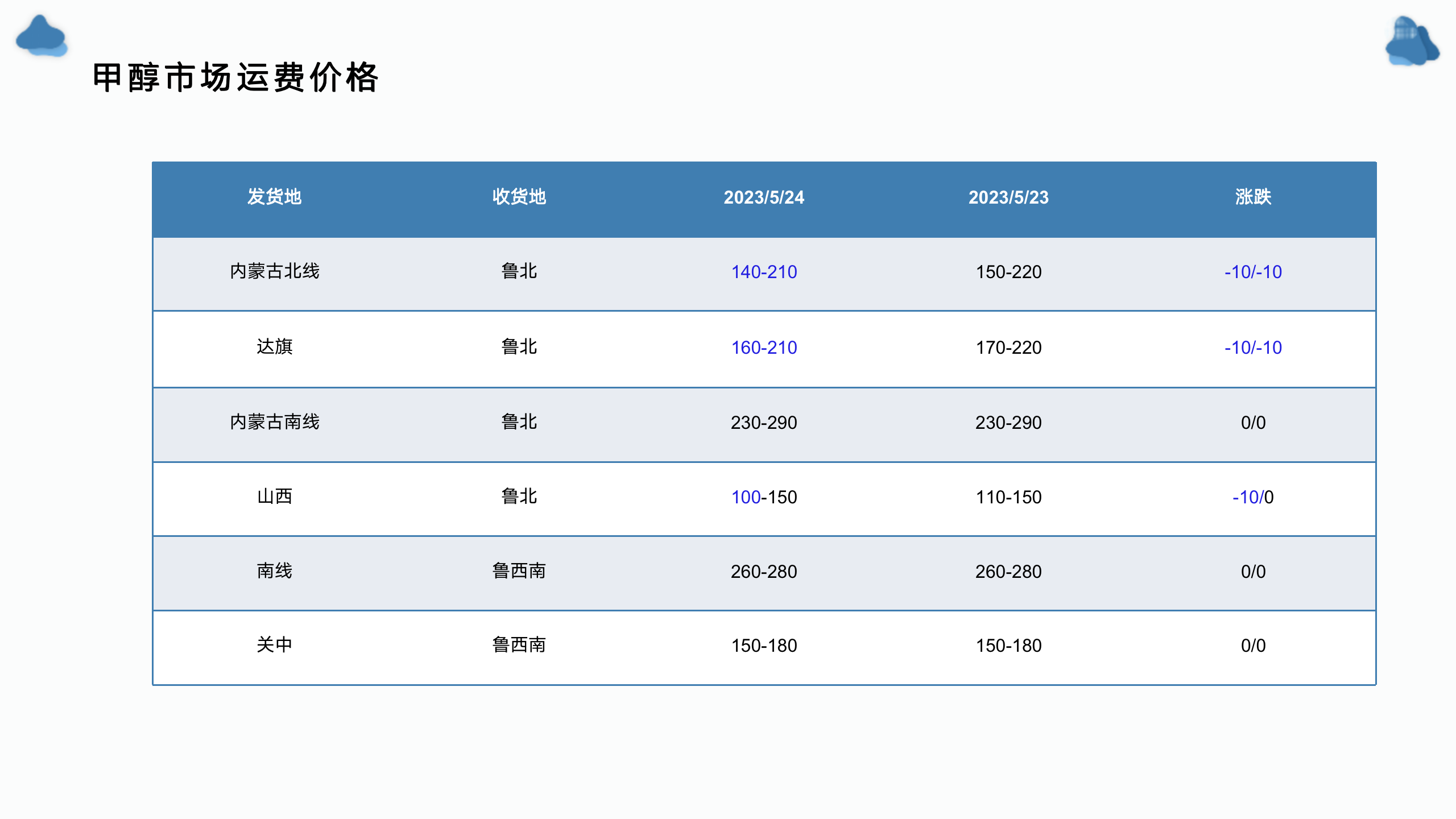This screenshot has height=819, width=1456.
Task: Select the 收货地 column header
Action: 519,197
